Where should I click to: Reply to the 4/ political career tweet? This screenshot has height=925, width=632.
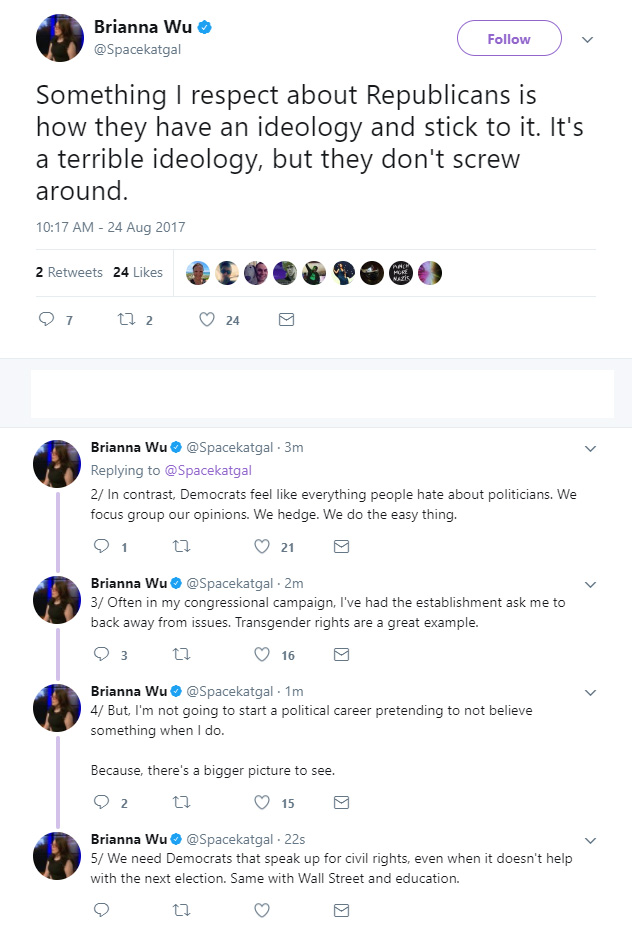click(x=101, y=802)
